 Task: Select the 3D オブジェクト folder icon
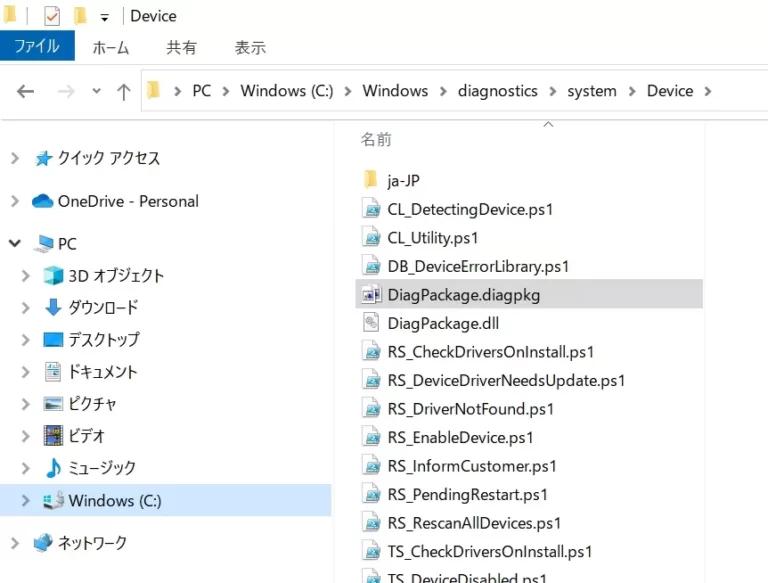tap(53, 275)
